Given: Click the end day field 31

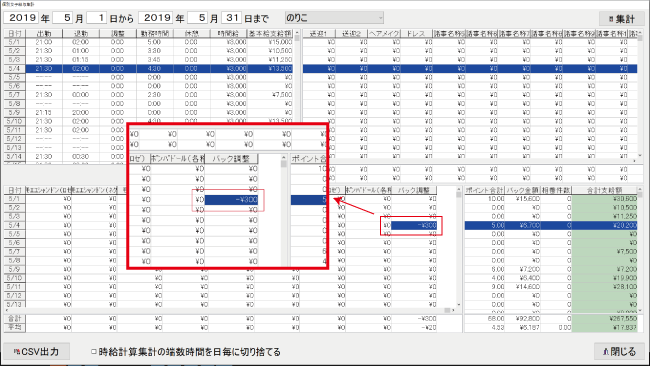Looking at the screenshot, I should click(x=232, y=18).
